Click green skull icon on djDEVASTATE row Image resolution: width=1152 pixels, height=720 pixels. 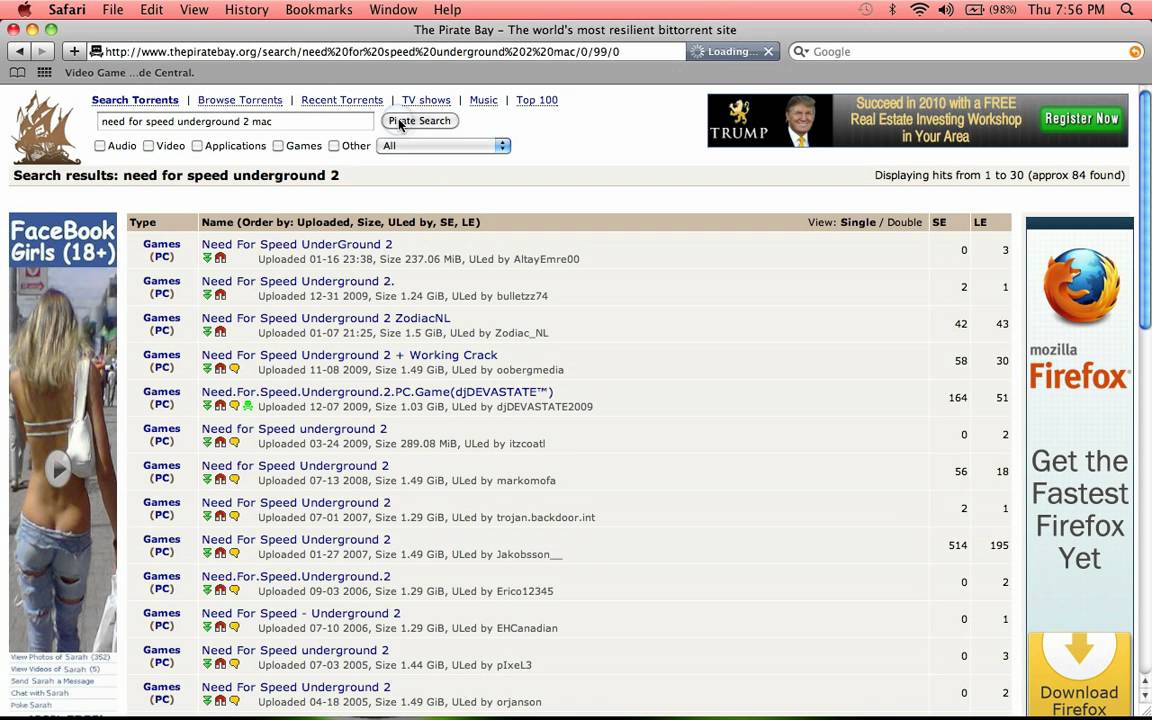coord(248,406)
